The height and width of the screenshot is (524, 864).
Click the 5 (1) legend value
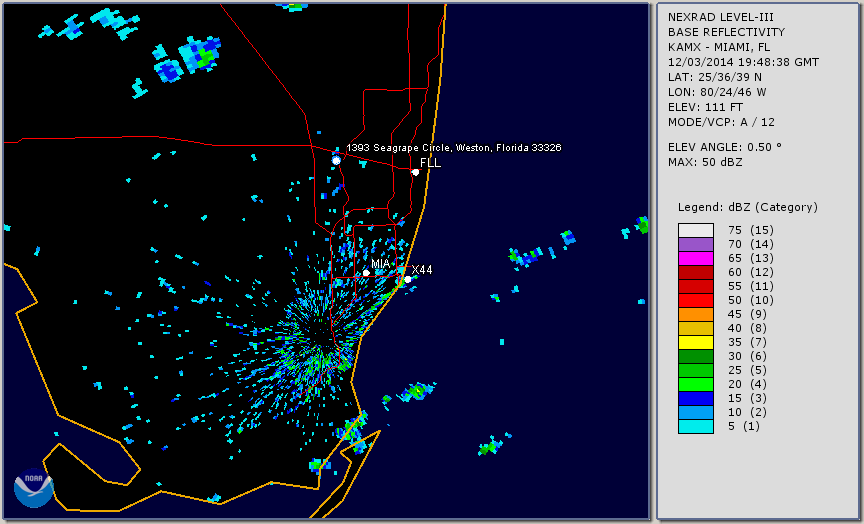tap(743, 426)
